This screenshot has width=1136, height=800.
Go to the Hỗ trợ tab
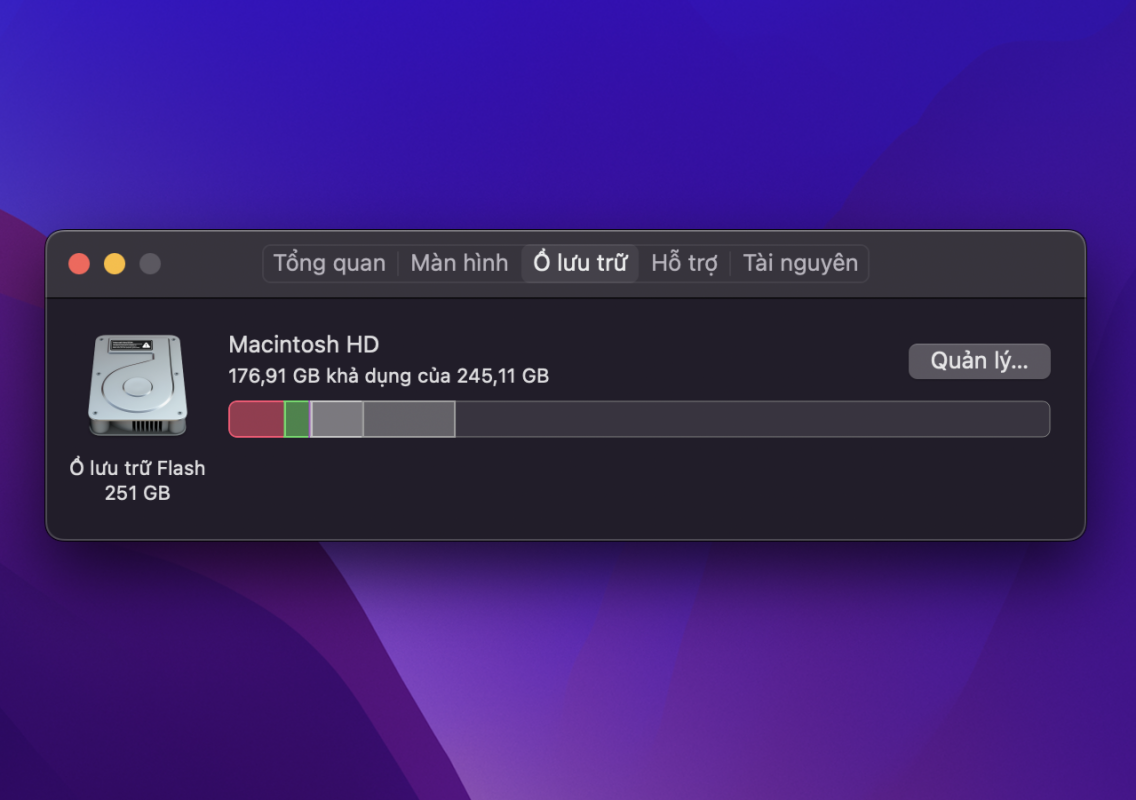(x=684, y=263)
